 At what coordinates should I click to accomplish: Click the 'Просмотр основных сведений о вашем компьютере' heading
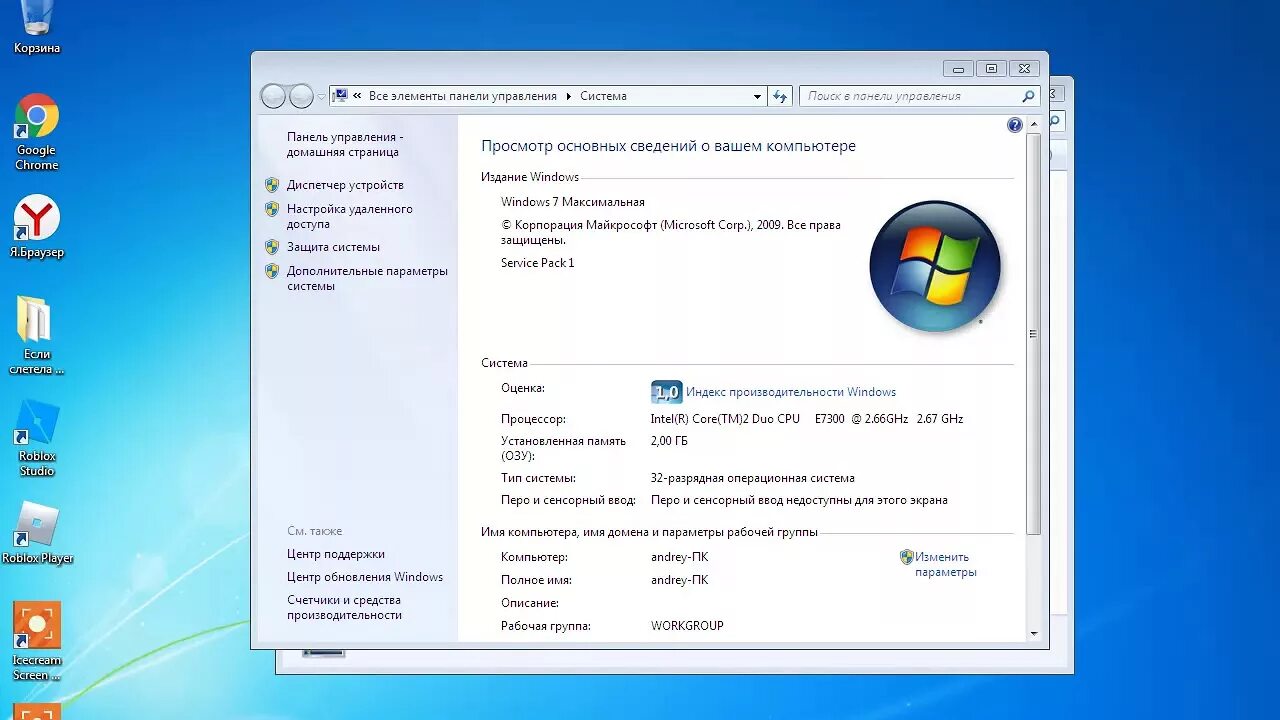pyautogui.click(x=668, y=146)
